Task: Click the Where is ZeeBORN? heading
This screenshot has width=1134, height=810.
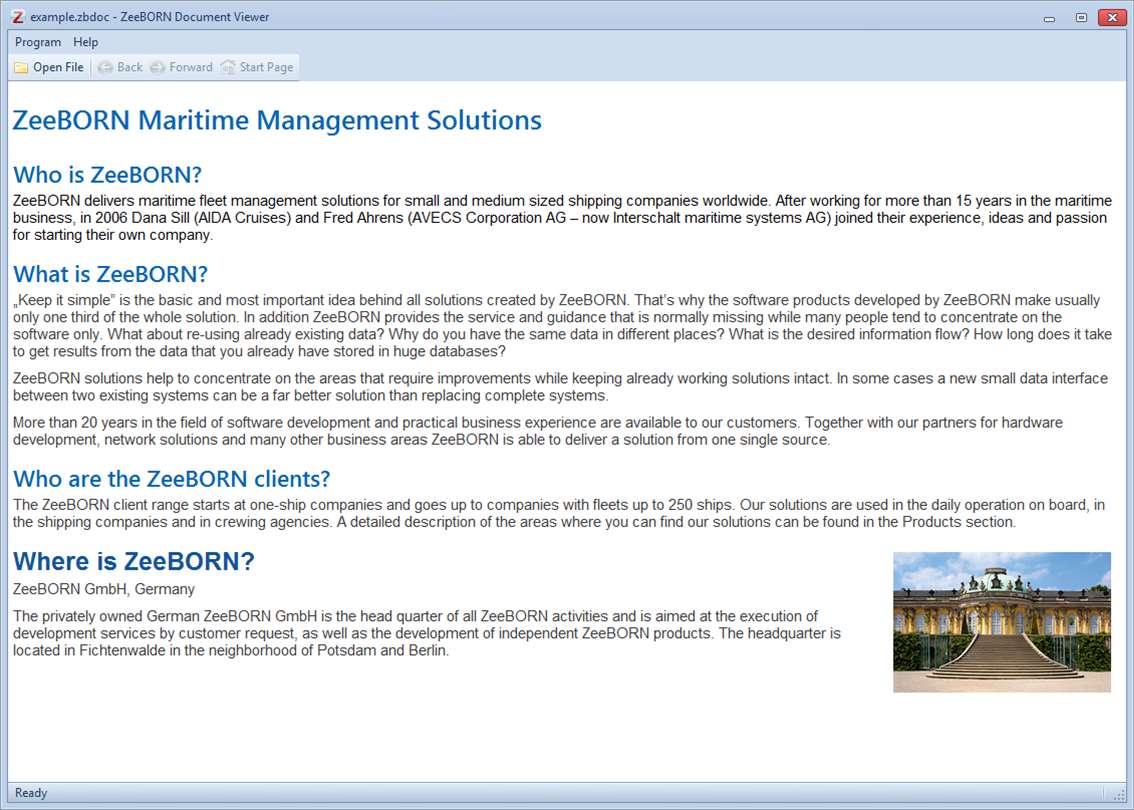Action: [134, 561]
